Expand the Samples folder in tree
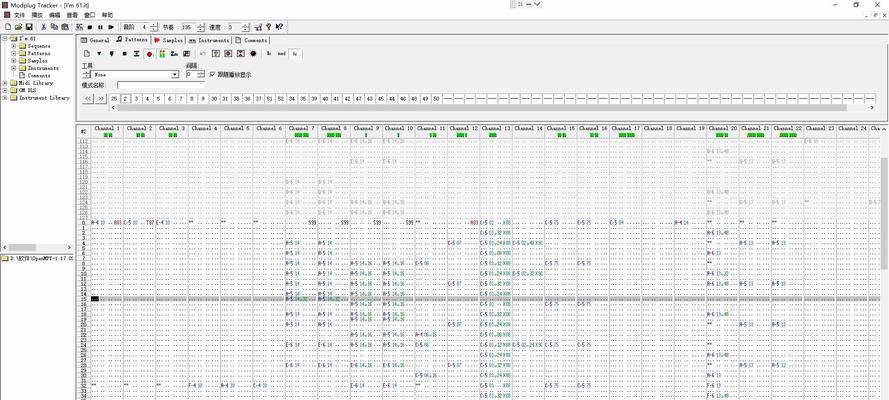 [14, 61]
